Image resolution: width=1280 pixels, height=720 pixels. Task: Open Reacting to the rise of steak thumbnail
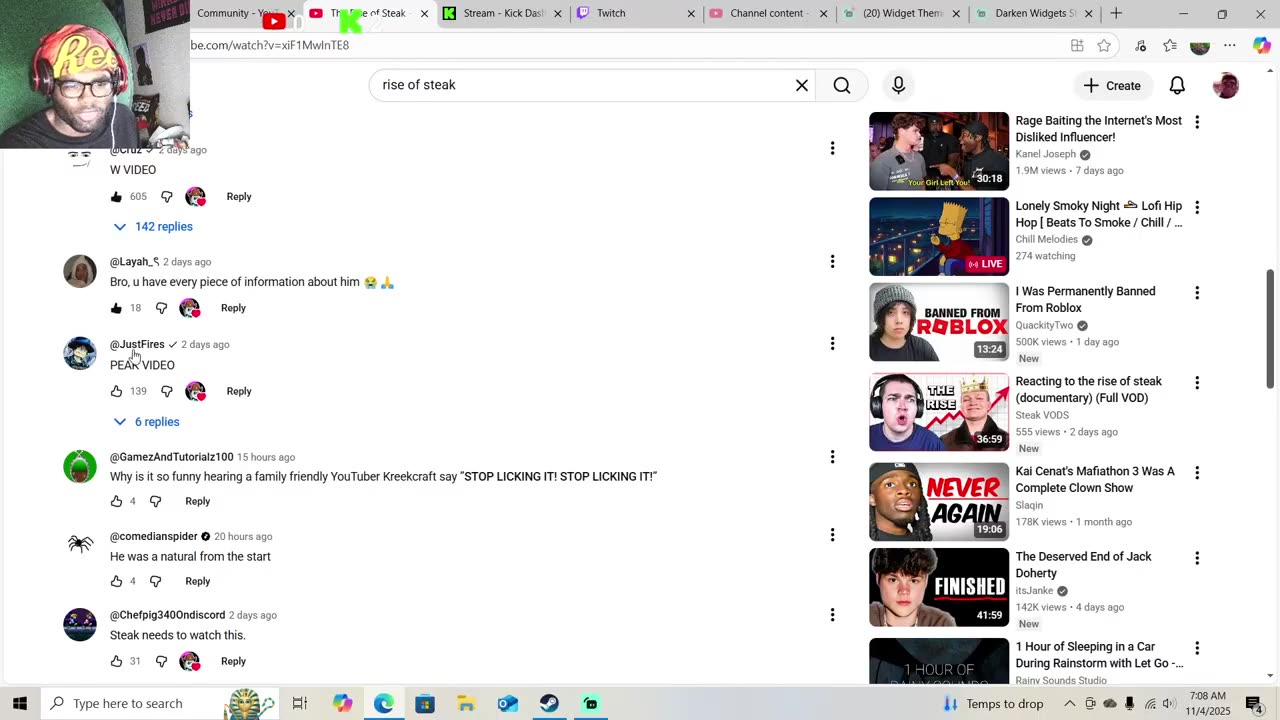(939, 412)
